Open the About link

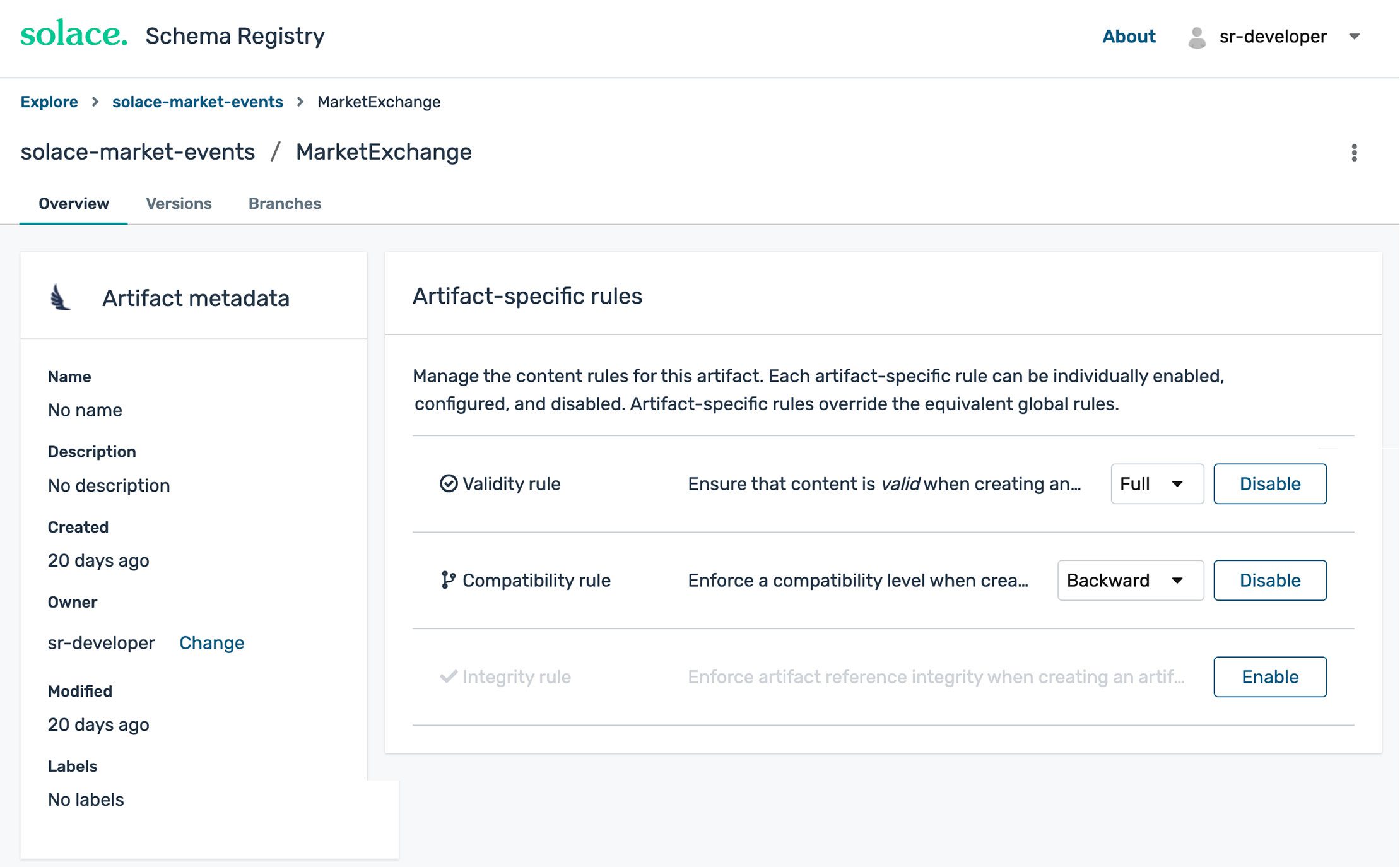(x=1129, y=37)
